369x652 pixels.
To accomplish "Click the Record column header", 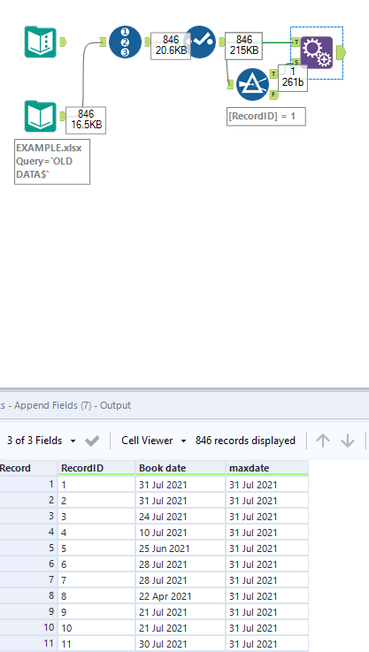I will [x=28, y=468].
